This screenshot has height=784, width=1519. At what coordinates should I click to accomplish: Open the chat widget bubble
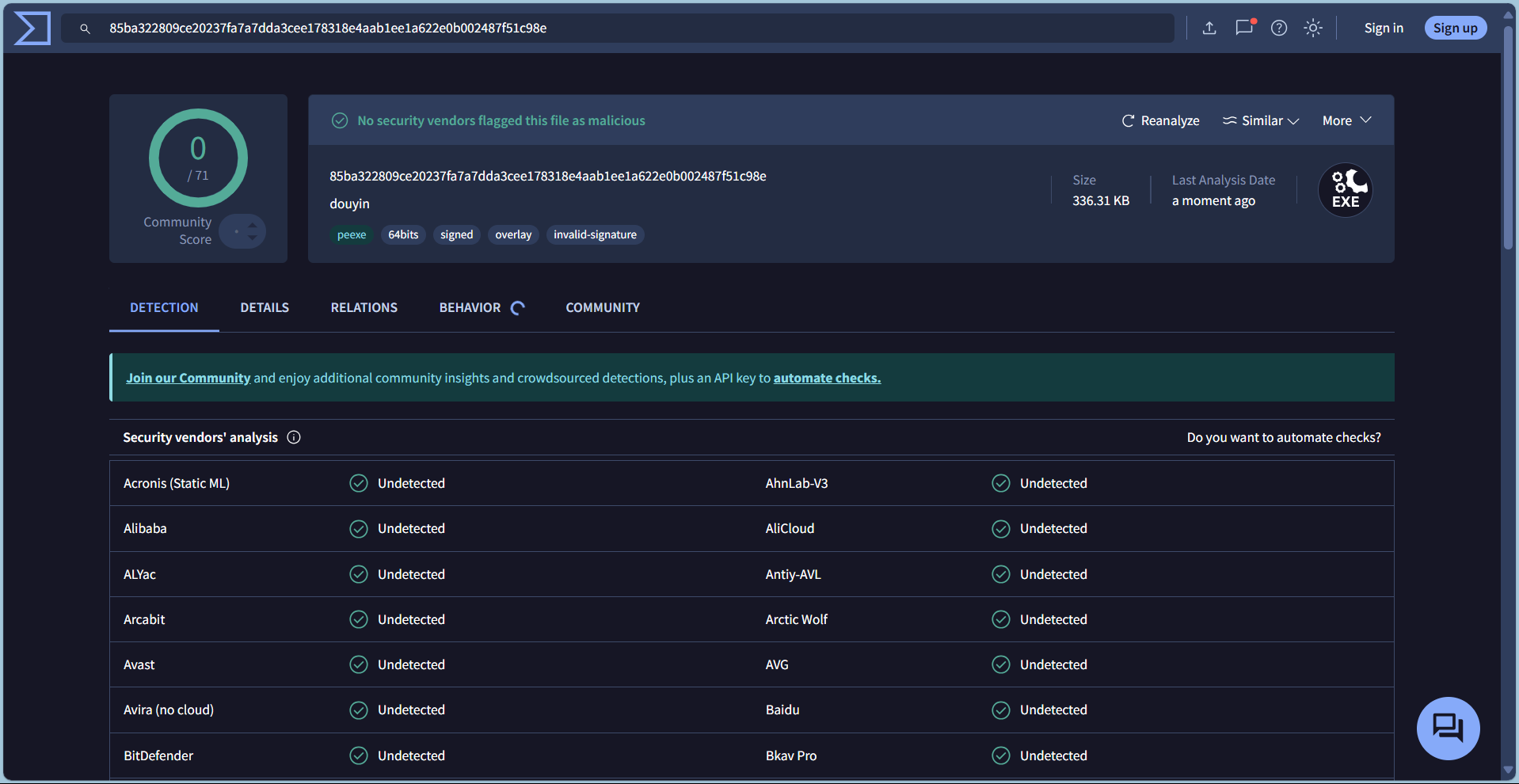[1448, 728]
